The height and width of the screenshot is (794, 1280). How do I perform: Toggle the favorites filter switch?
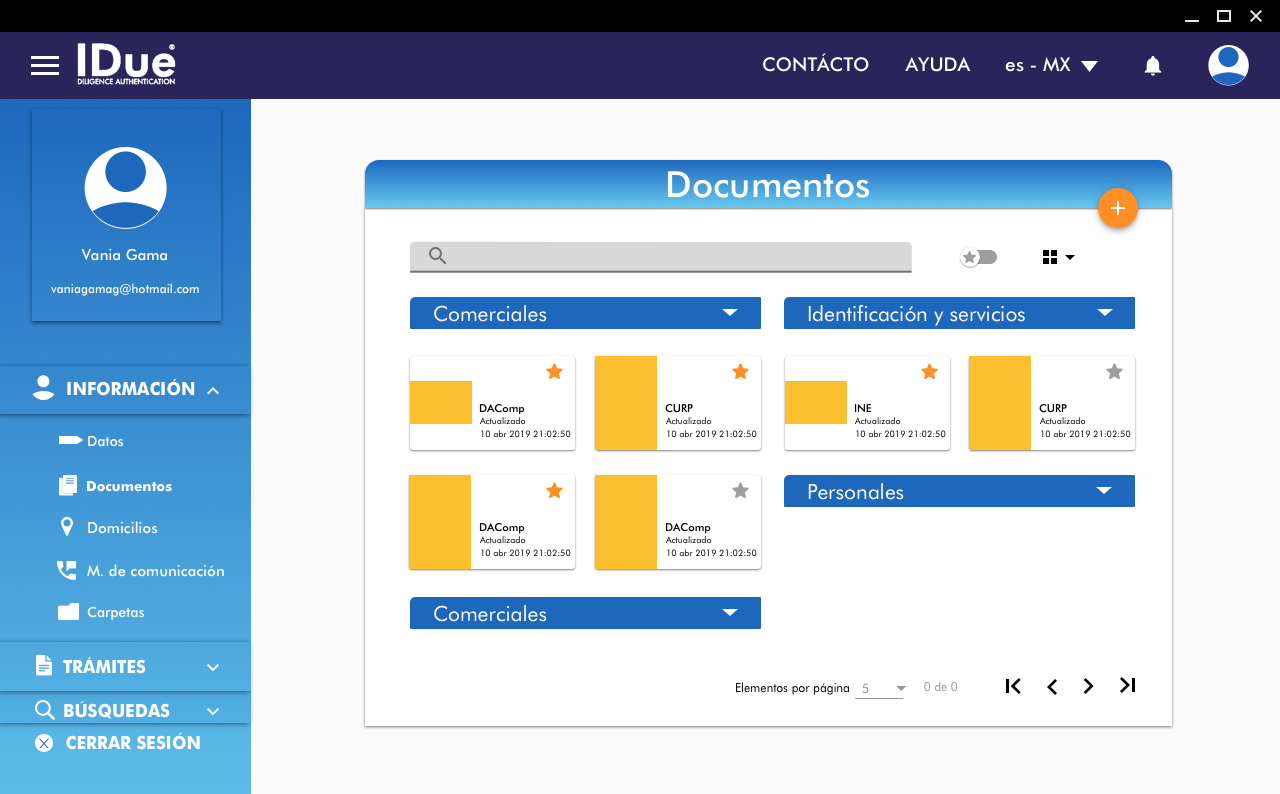[x=978, y=257]
